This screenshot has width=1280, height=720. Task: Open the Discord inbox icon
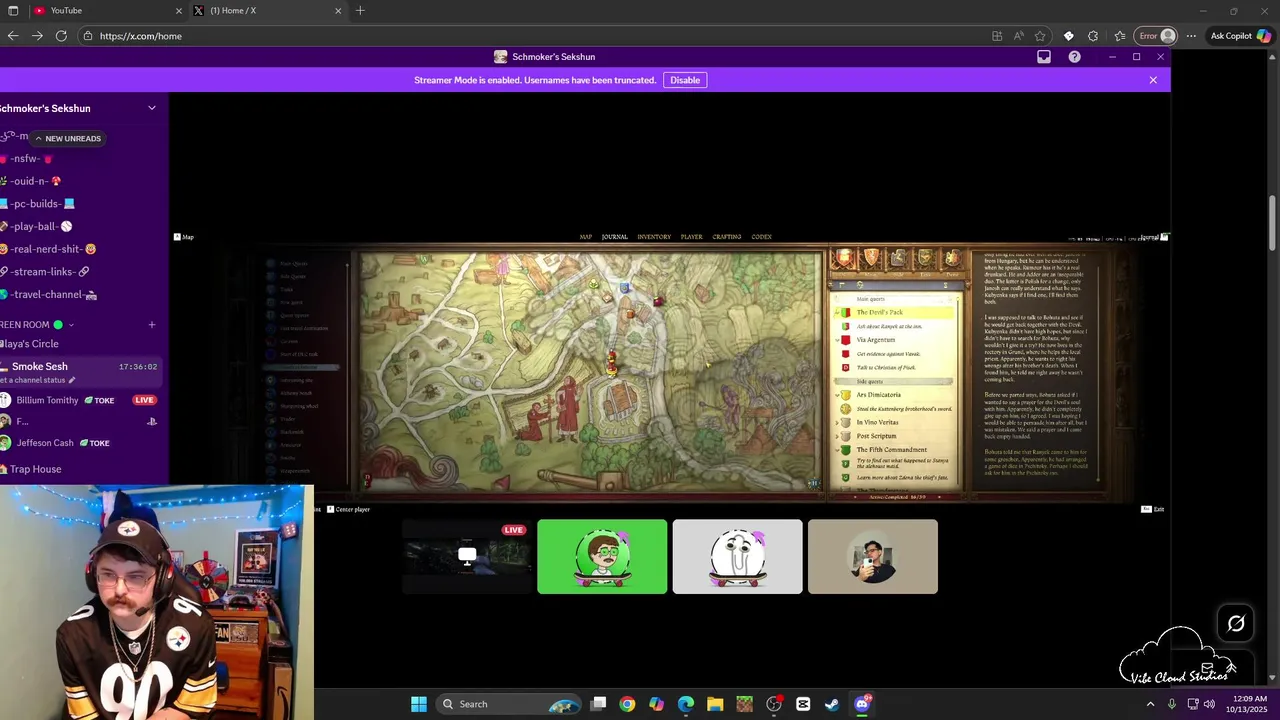(x=1044, y=57)
